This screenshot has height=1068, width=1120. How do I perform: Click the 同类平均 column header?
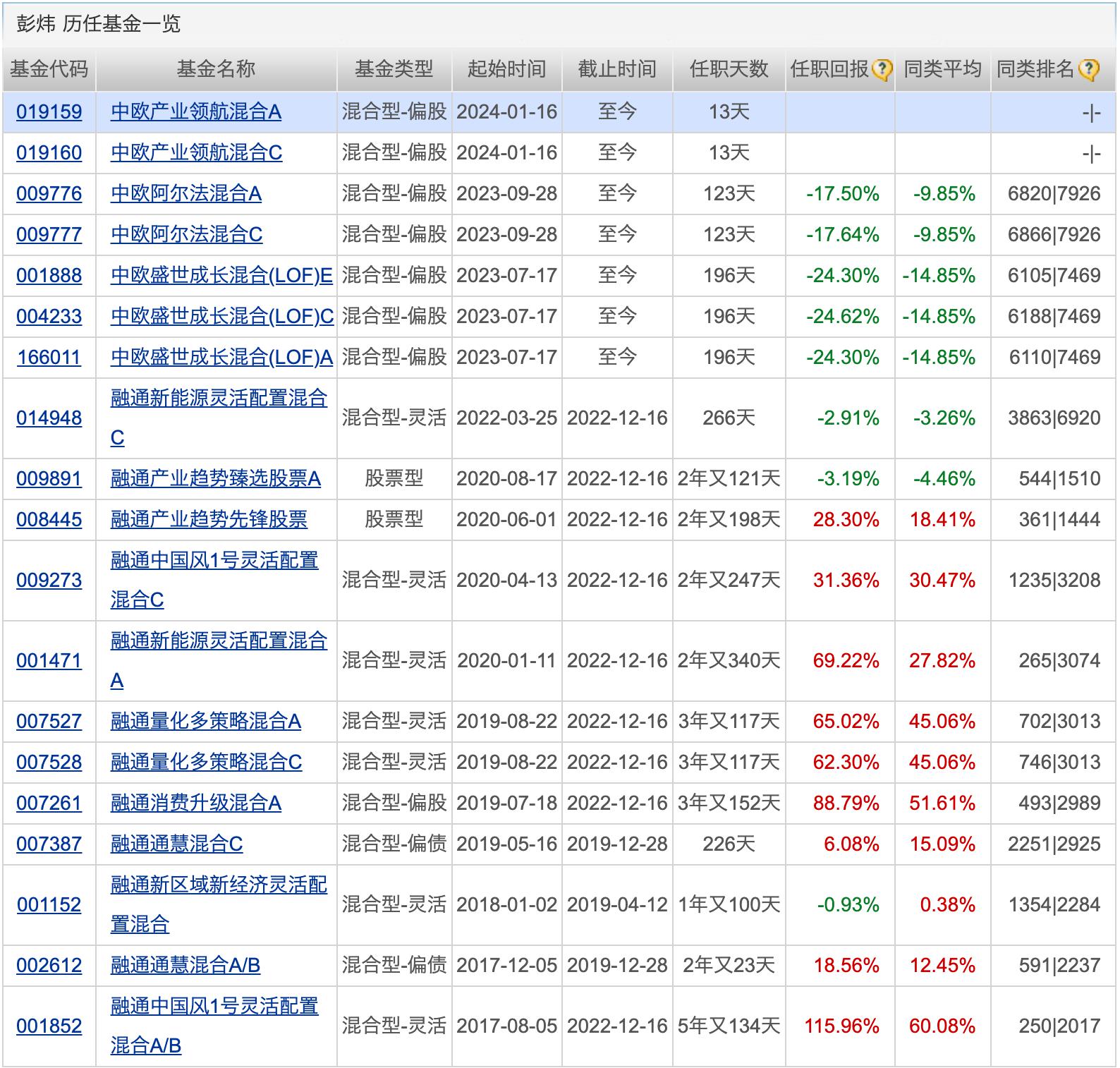(943, 69)
